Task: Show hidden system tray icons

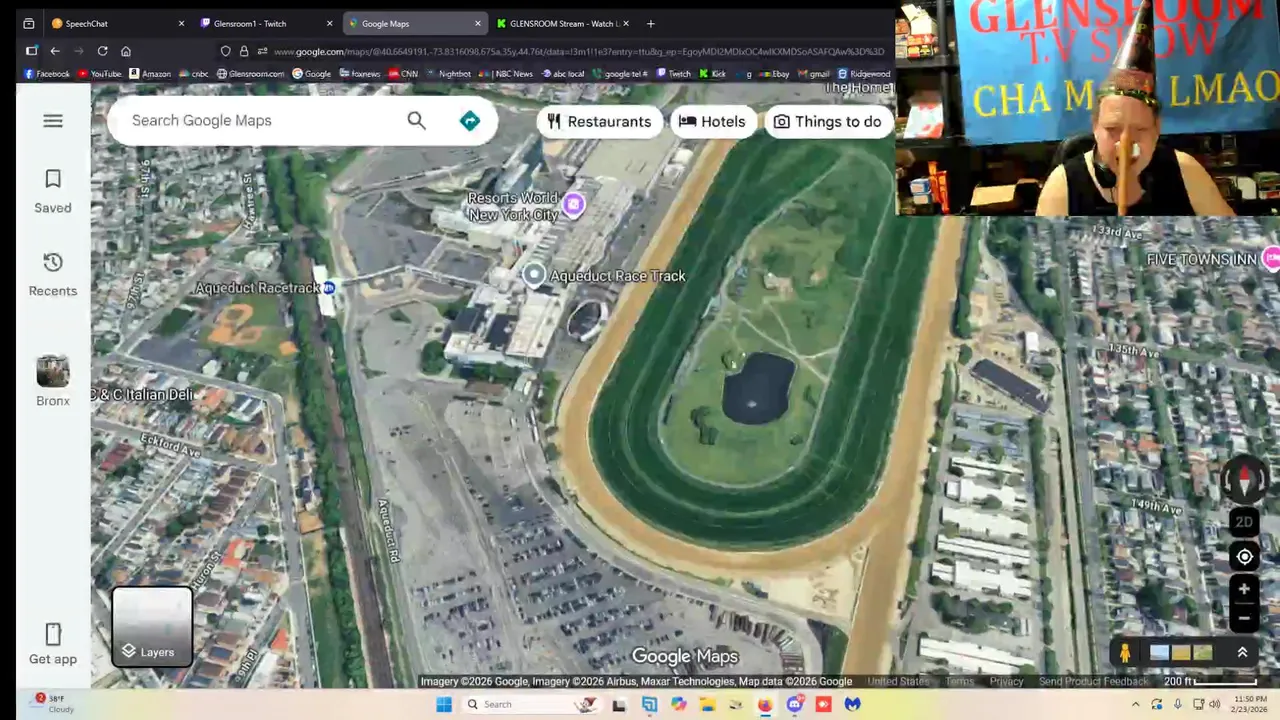Action: (1135, 704)
